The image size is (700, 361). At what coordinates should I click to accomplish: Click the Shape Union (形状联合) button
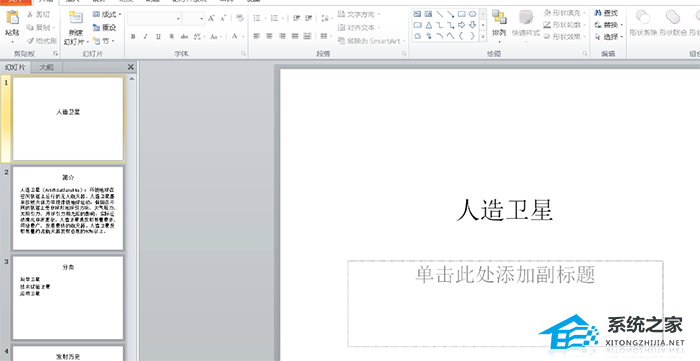pyautogui.click(x=673, y=23)
